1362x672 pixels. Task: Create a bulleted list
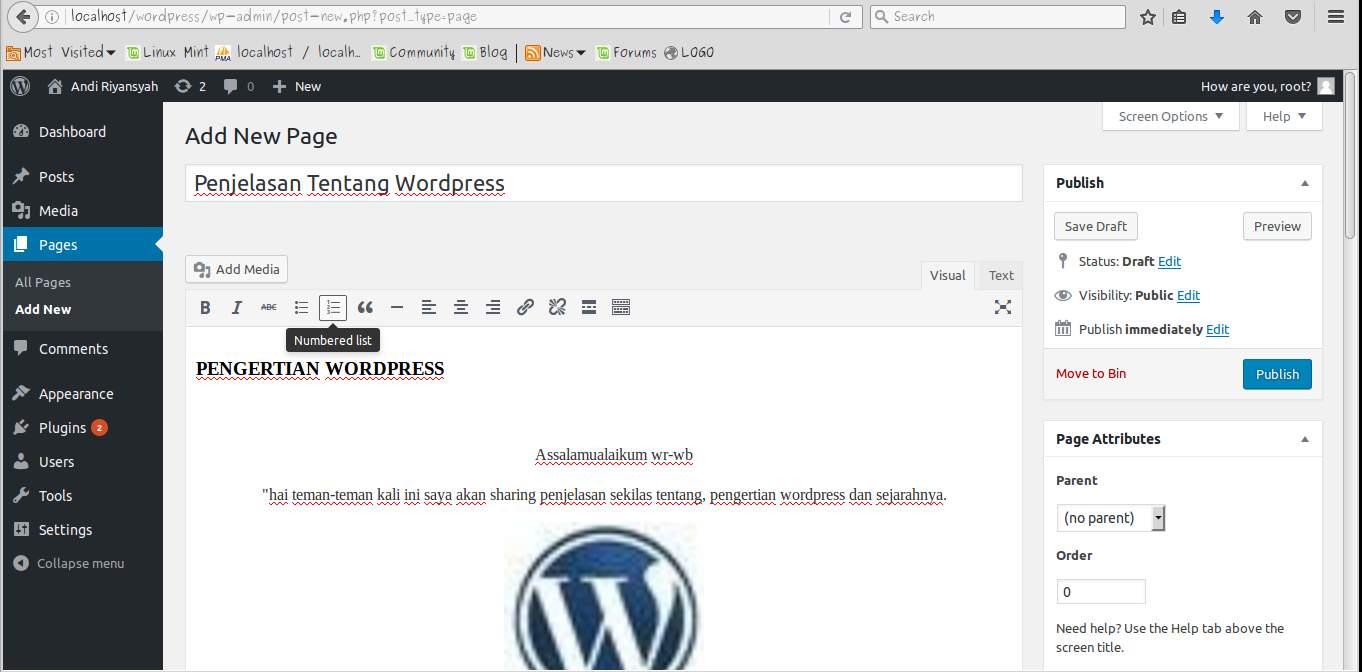(x=301, y=307)
